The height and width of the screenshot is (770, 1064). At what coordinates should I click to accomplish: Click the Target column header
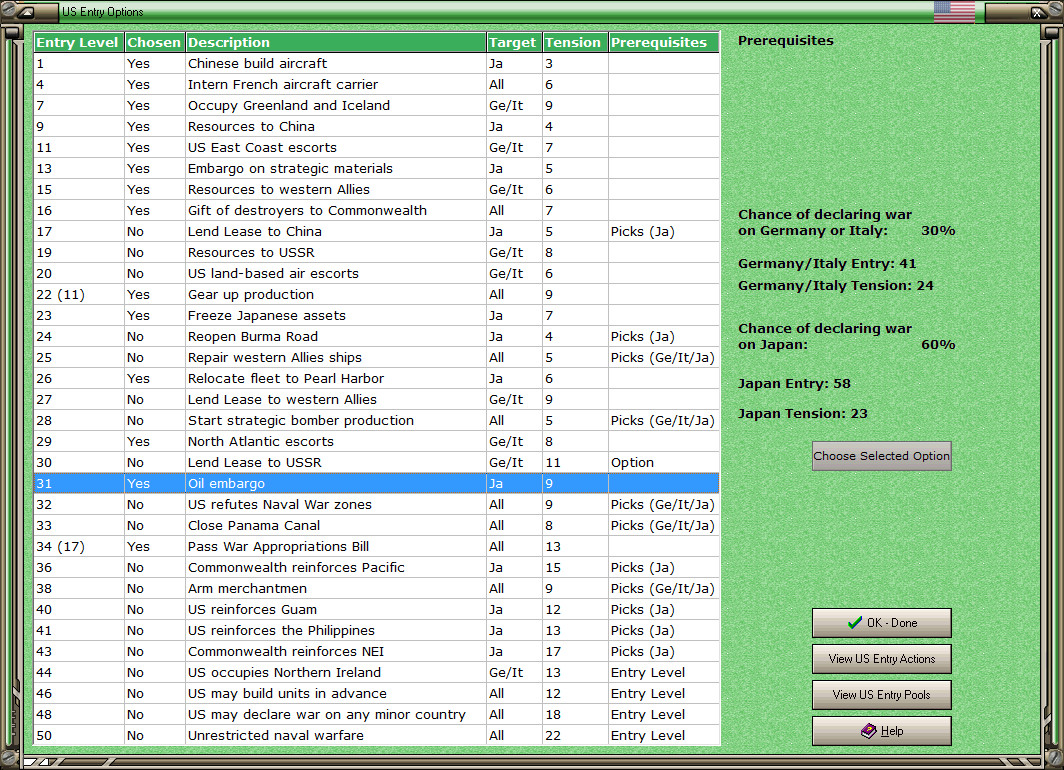pos(514,42)
